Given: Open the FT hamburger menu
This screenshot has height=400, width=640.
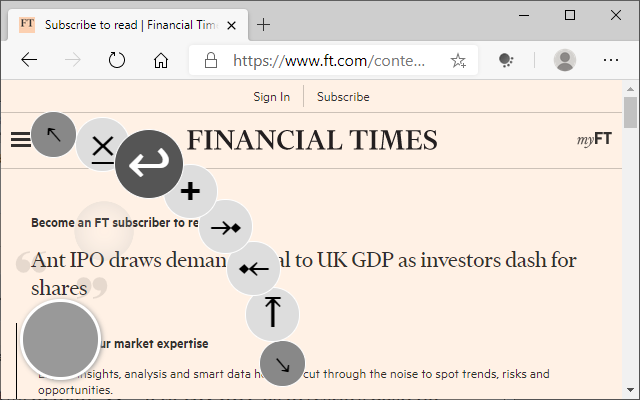Looking at the screenshot, I should [x=20, y=140].
